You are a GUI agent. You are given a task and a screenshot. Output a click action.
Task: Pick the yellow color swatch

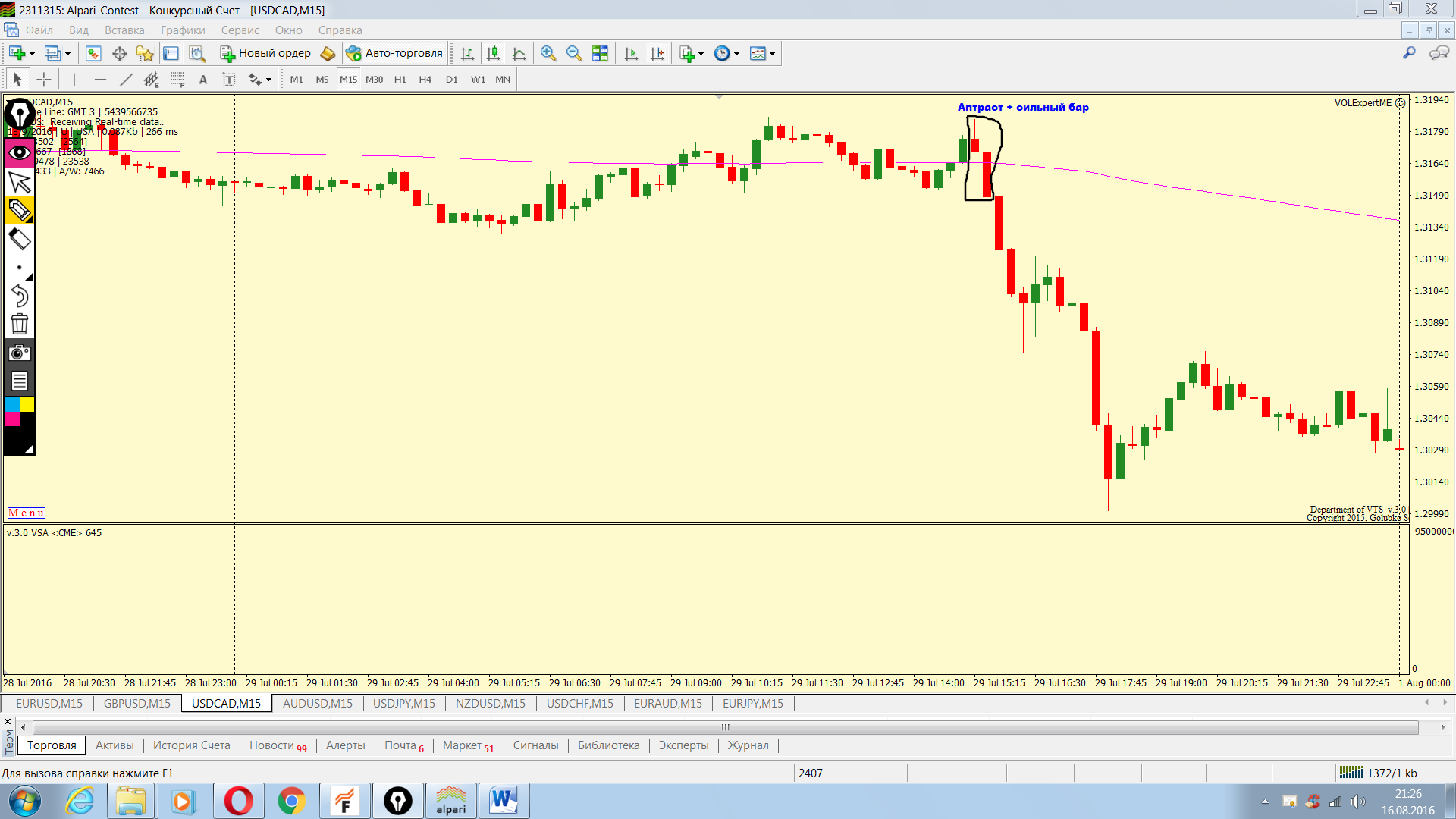[x=27, y=404]
